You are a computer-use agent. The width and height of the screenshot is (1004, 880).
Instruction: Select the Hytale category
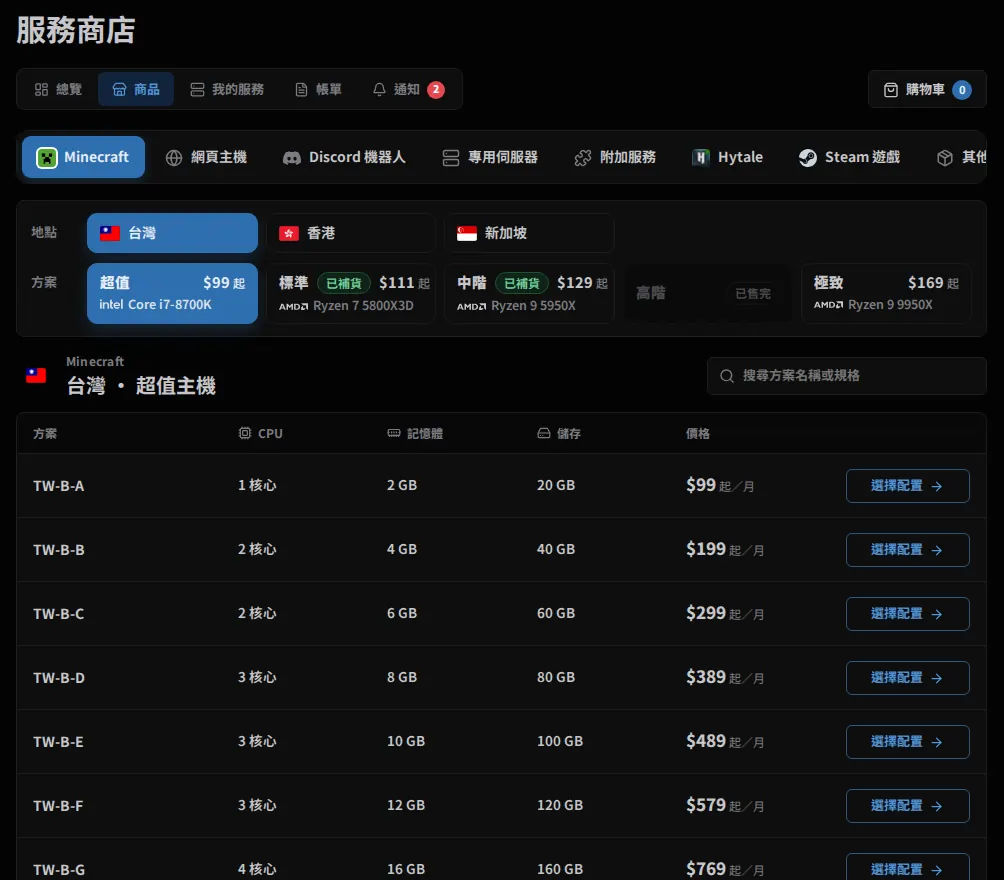[x=727, y=158]
